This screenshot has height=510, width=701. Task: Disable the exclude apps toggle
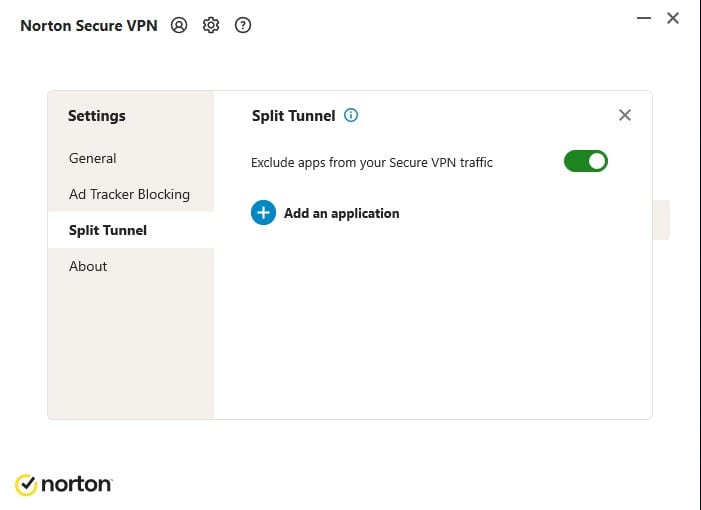[586, 161]
